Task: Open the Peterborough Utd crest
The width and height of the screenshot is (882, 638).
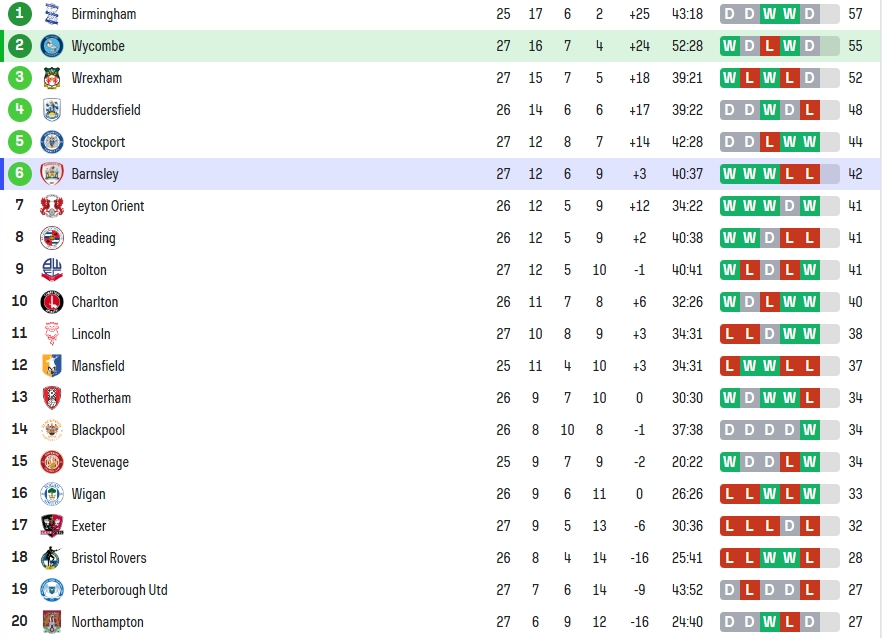Action: (52, 590)
